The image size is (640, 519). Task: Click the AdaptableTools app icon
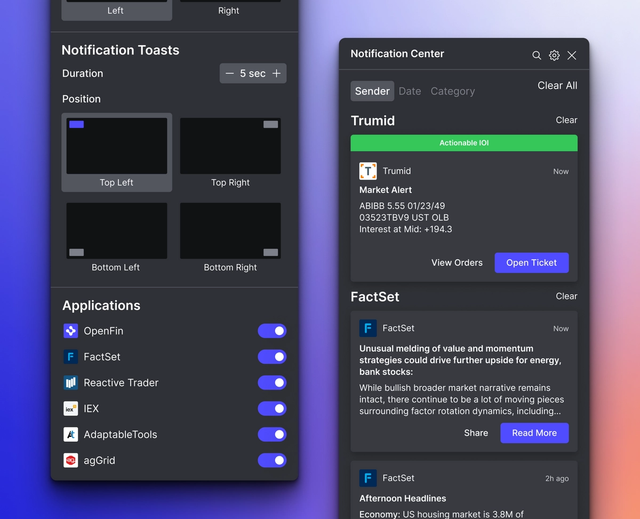(x=71, y=435)
